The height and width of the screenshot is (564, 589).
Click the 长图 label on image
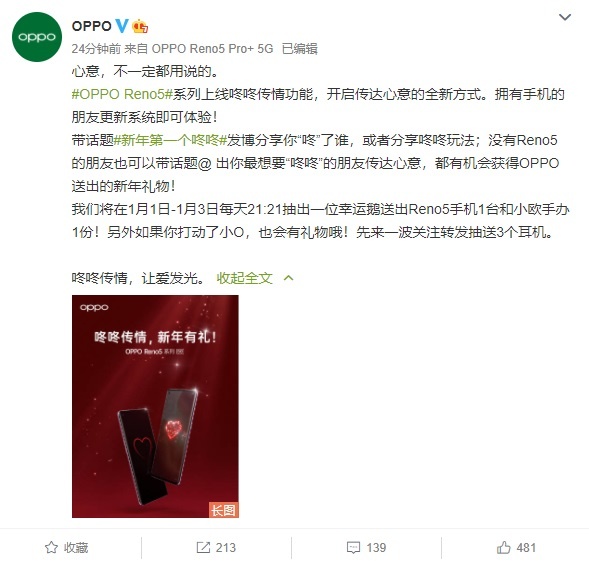223,510
